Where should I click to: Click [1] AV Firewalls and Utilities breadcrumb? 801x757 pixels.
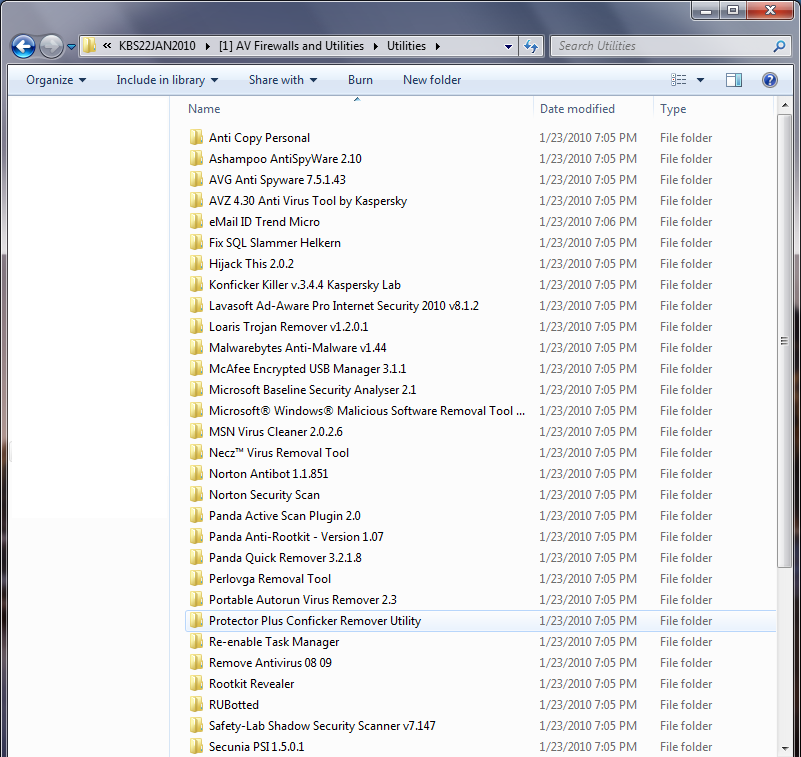click(291, 46)
